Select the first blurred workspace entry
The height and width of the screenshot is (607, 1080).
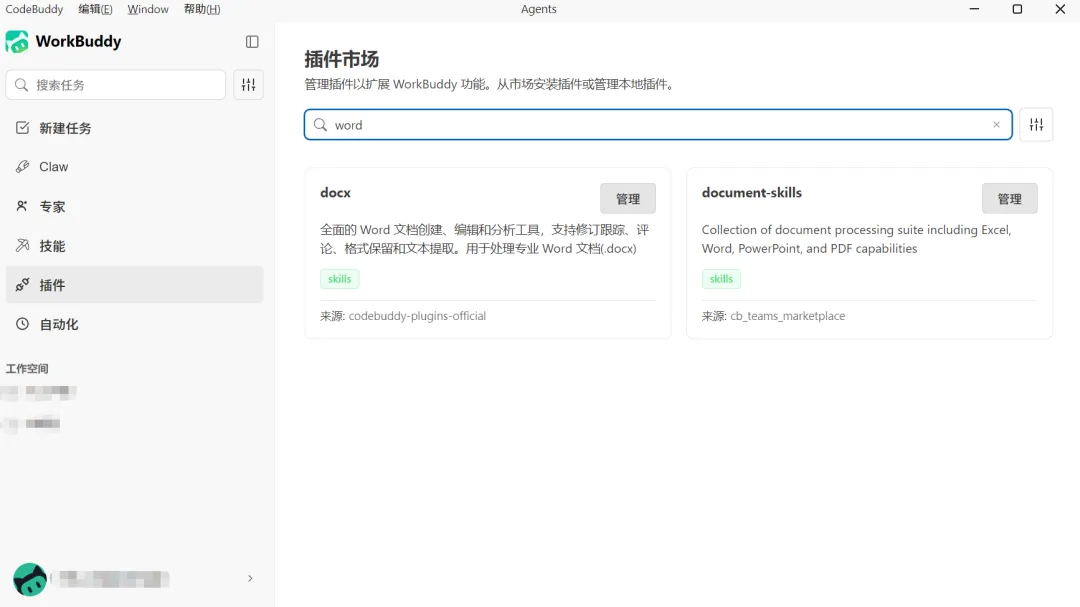pos(41,392)
